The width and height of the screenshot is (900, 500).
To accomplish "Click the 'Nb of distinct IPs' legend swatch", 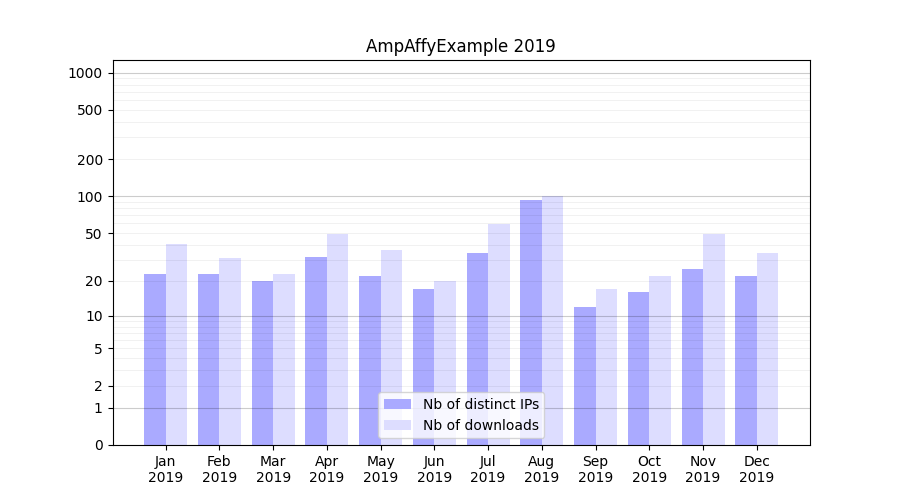I will (398, 404).
